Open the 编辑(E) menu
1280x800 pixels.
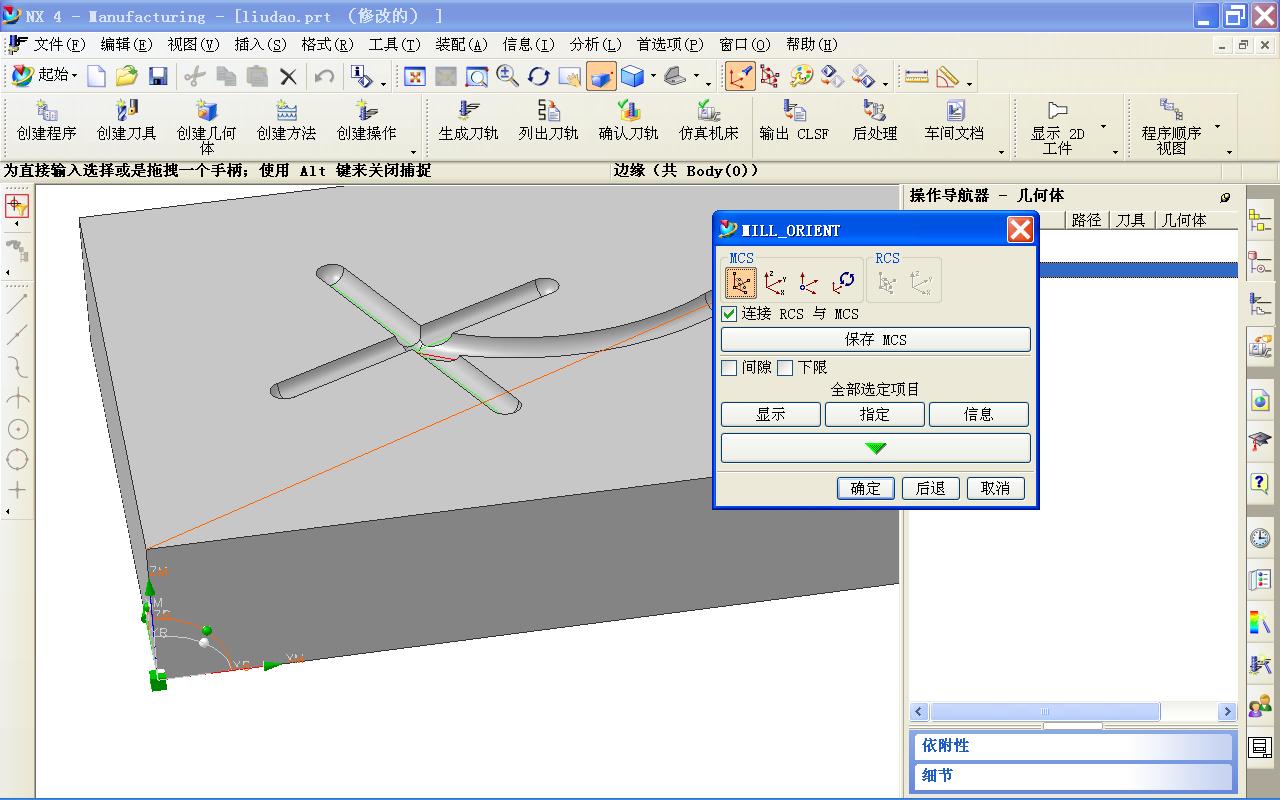[x=126, y=44]
